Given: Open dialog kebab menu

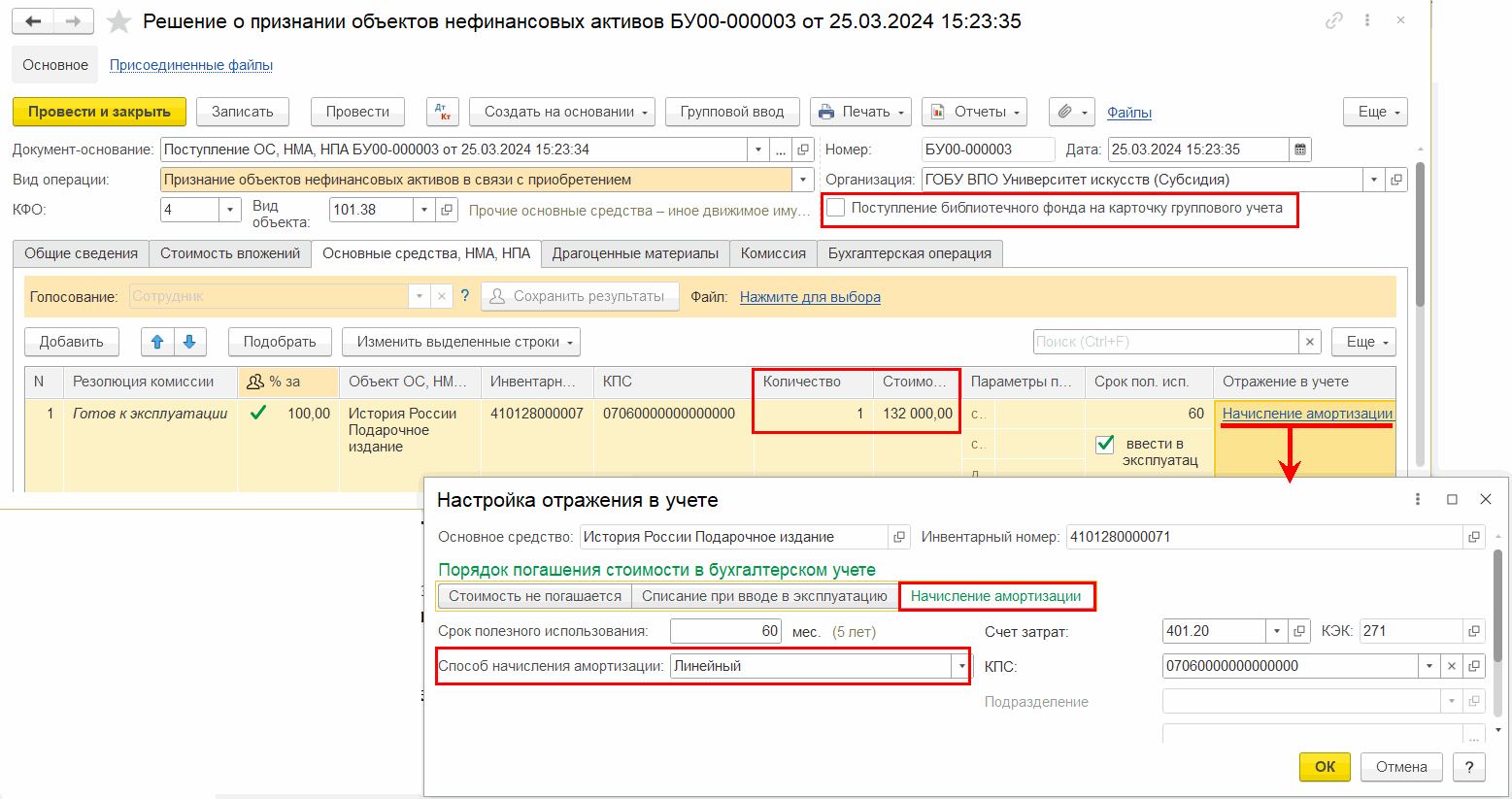Looking at the screenshot, I should [1418, 499].
